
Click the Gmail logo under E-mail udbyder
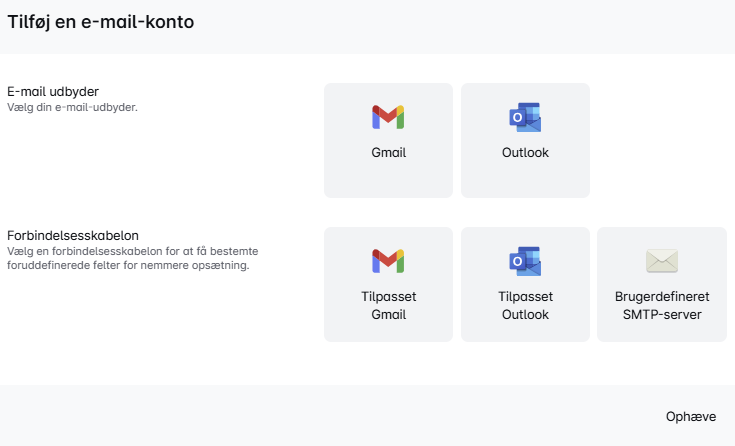tap(388, 117)
